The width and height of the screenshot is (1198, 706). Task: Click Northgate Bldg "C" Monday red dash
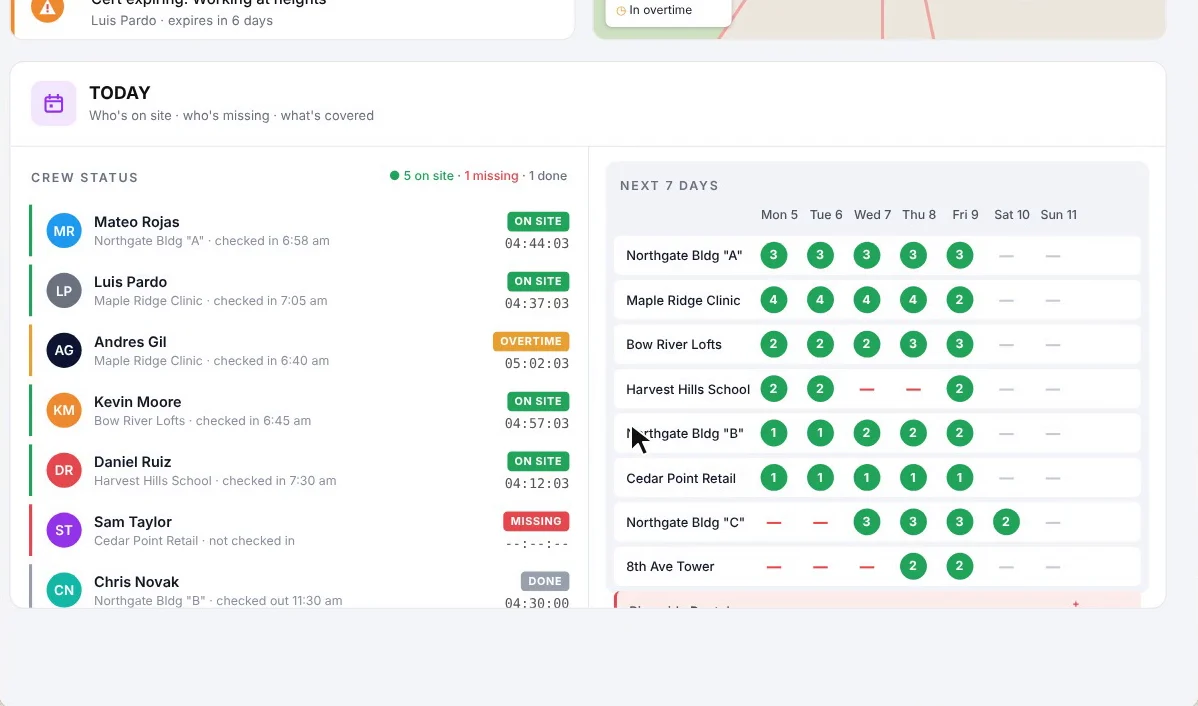pos(774,523)
